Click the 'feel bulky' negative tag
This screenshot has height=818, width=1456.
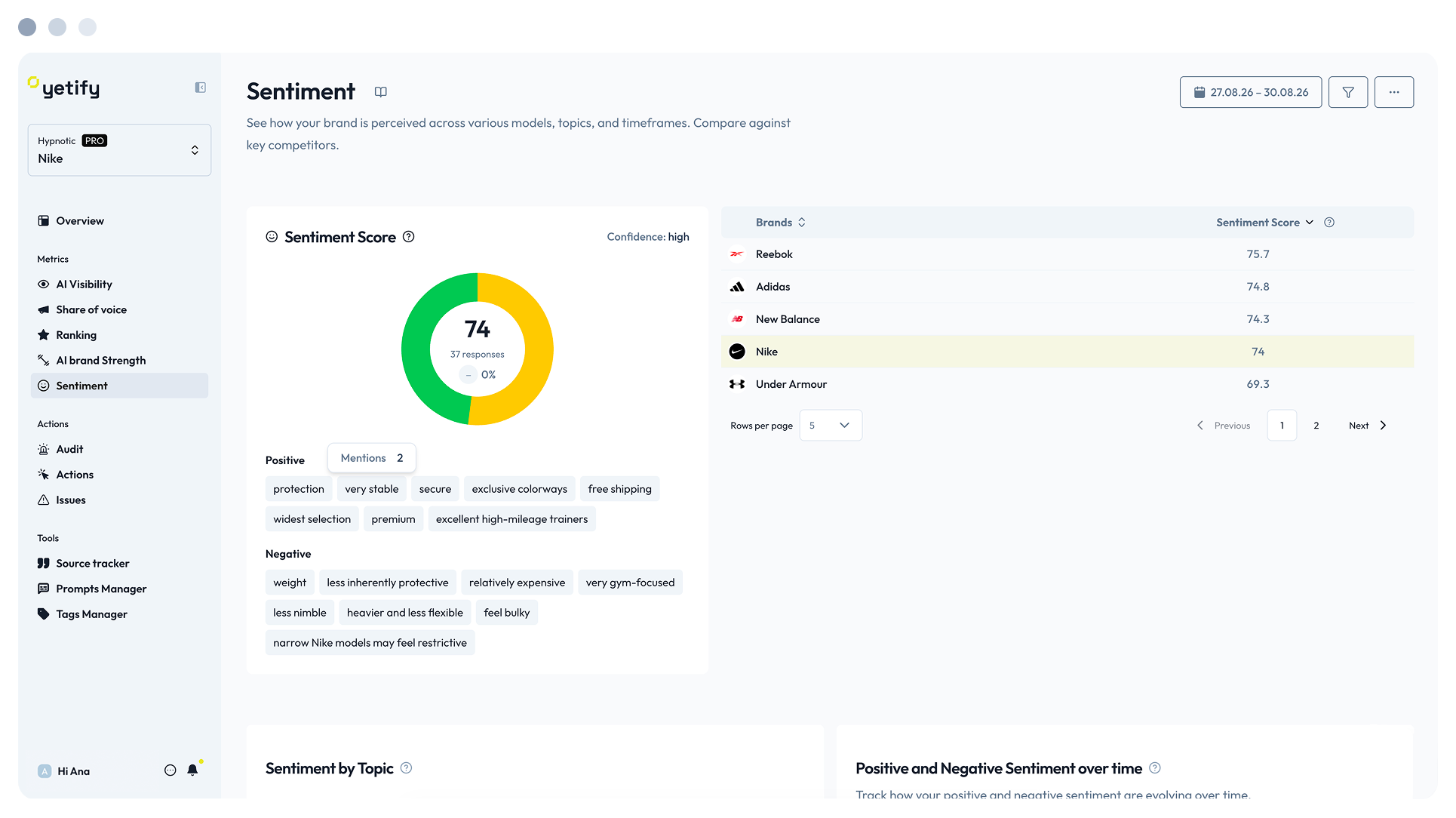point(507,613)
